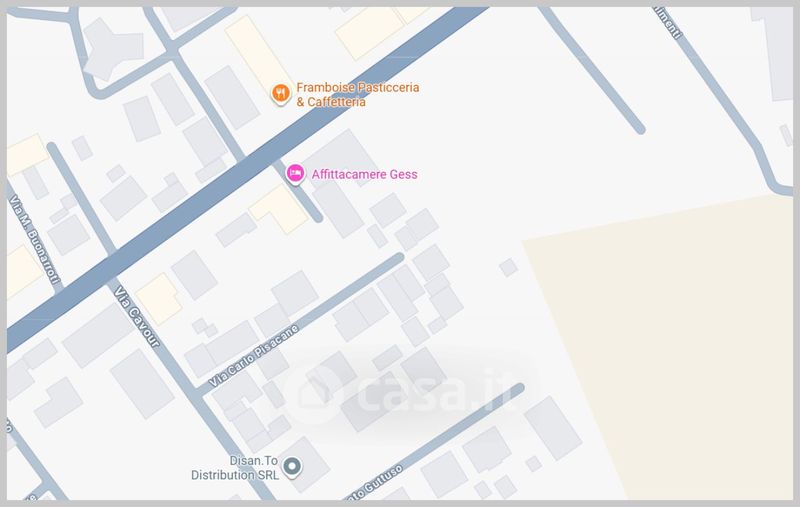Viewport: 800px width, 507px height.
Task: Click the house icon in casa.it watermark
Action: 313,393
